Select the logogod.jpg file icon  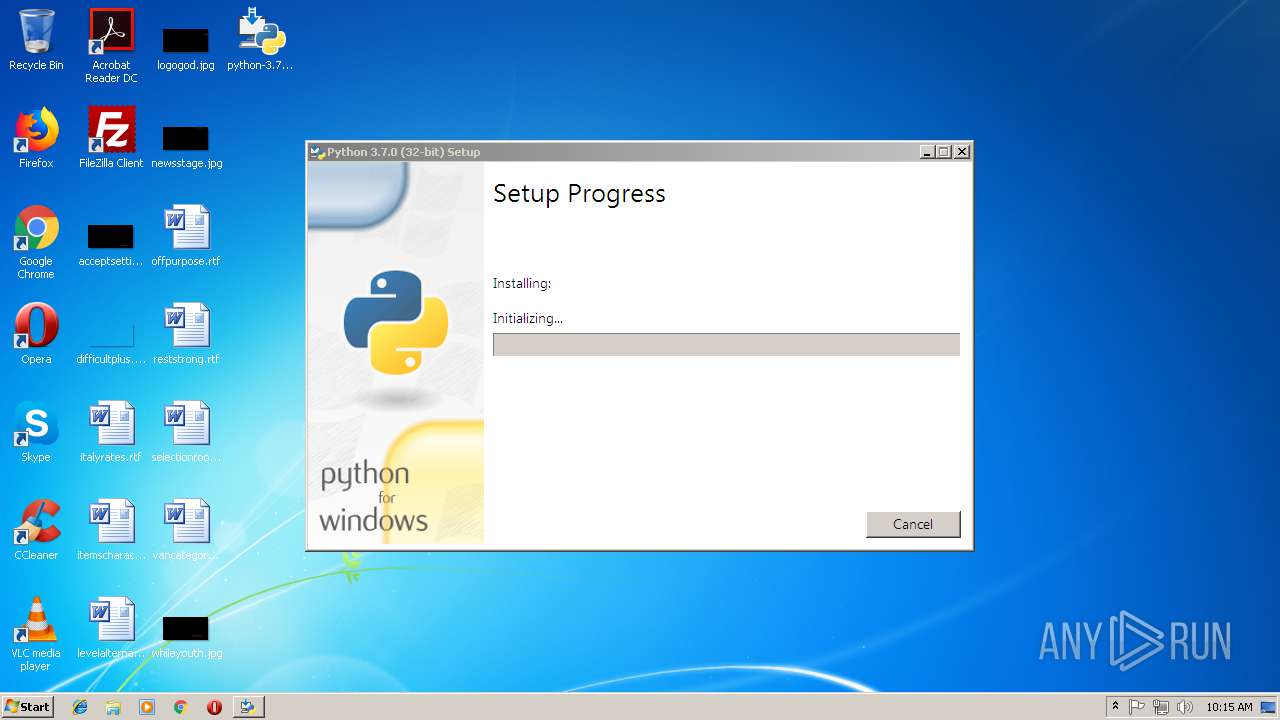point(186,46)
